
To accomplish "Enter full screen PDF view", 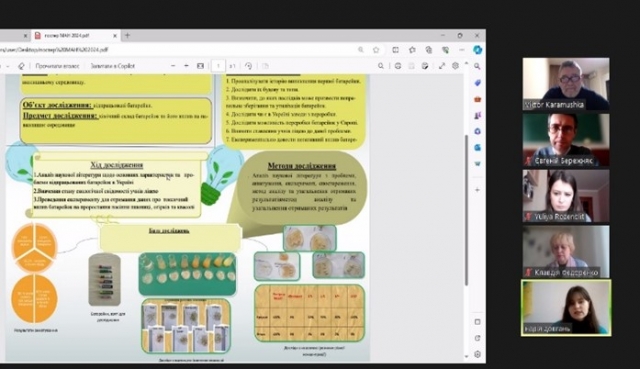I will tap(442, 66).
